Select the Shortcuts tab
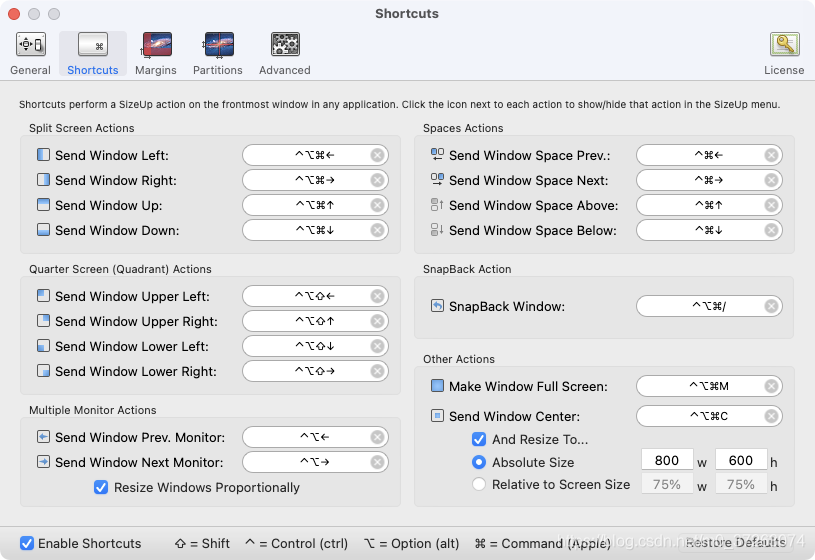This screenshot has height=560, width=815. [93, 54]
